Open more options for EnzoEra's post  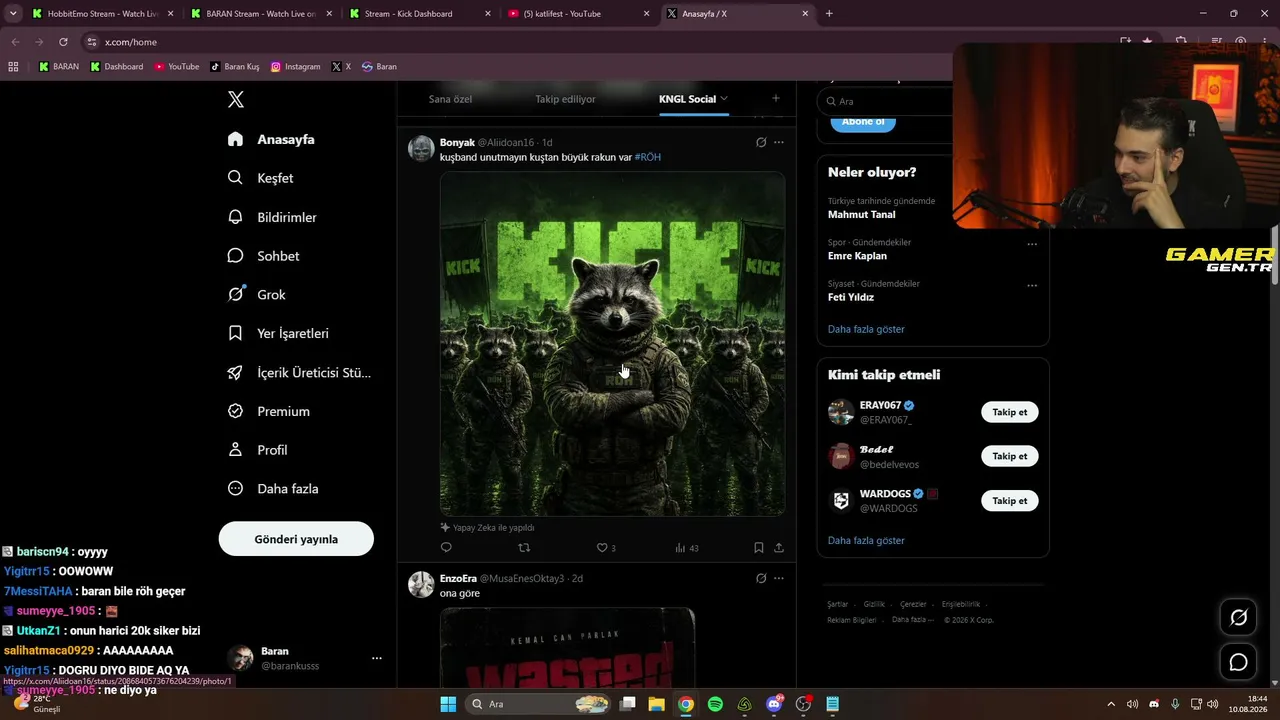(x=779, y=578)
